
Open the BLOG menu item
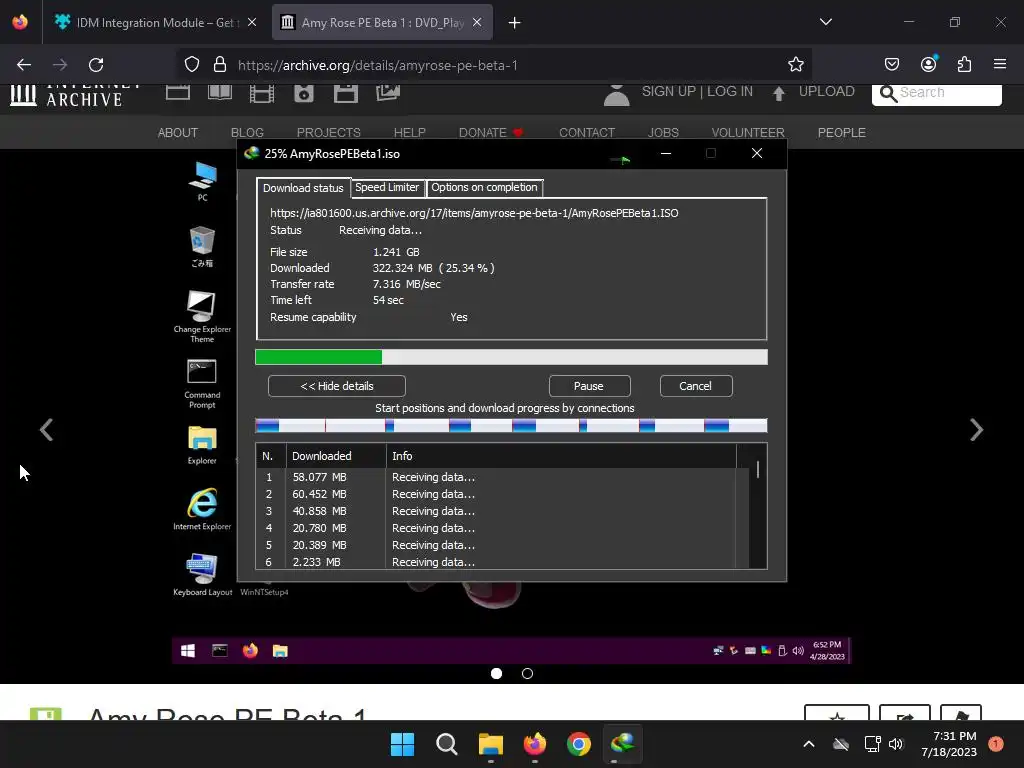(x=247, y=133)
